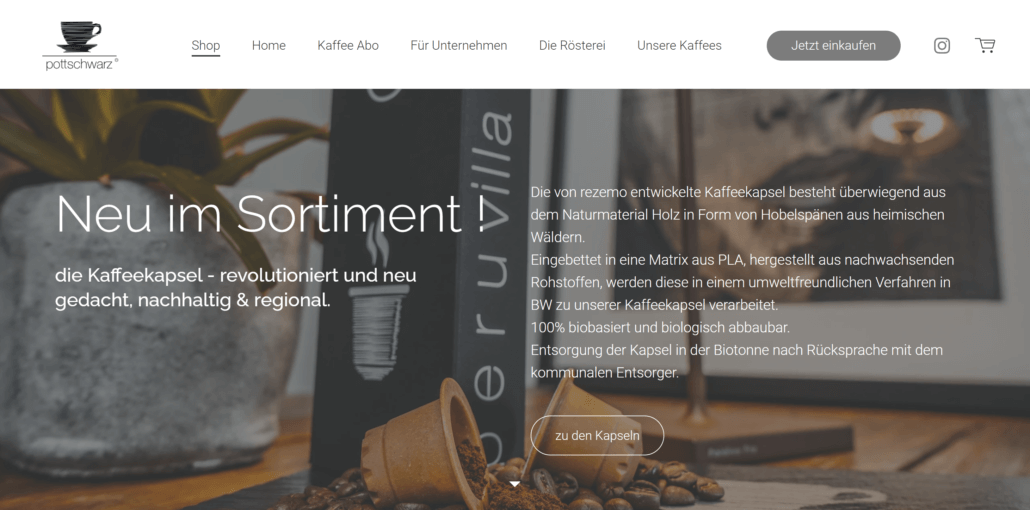This screenshot has width=1030, height=510.
Task: Navigate to Die Rösterei page
Action: point(572,45)
